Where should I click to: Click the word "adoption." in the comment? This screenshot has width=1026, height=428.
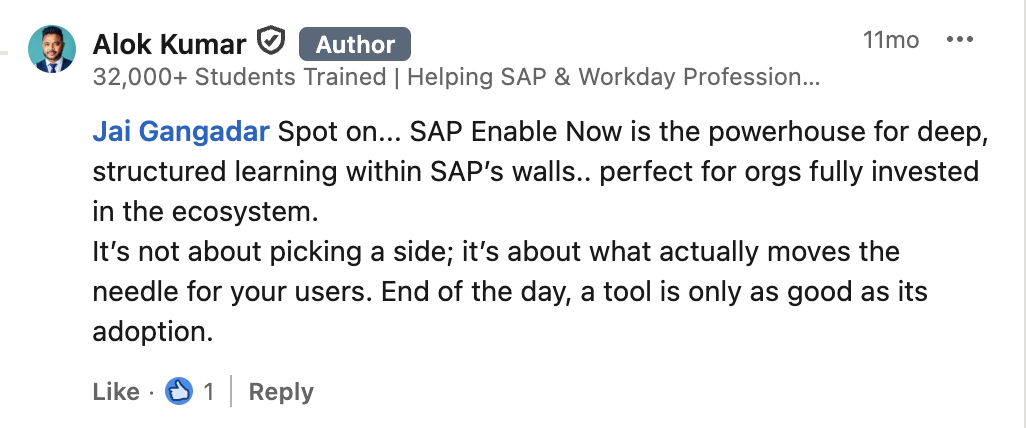click(x=152, y=332)
